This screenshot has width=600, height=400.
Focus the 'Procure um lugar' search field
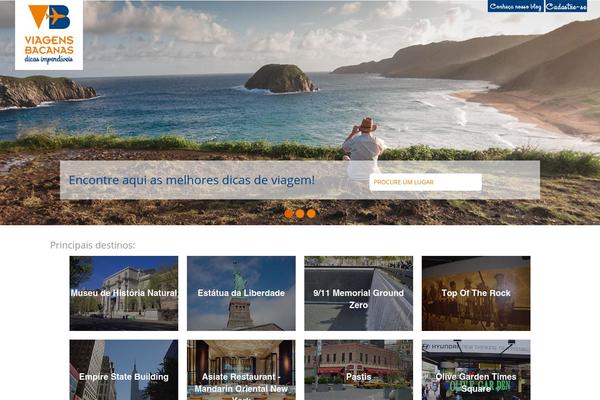[425, 182]
